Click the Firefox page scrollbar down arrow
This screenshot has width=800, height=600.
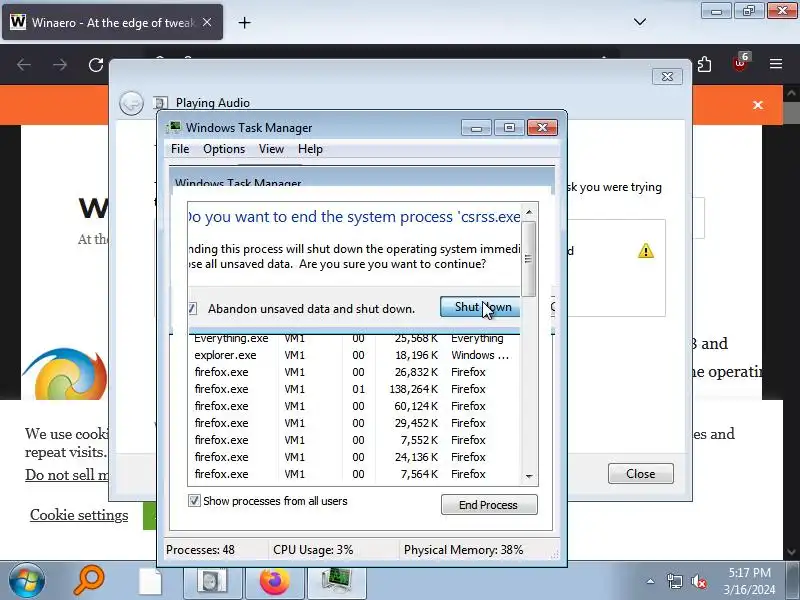coord(791,552)
